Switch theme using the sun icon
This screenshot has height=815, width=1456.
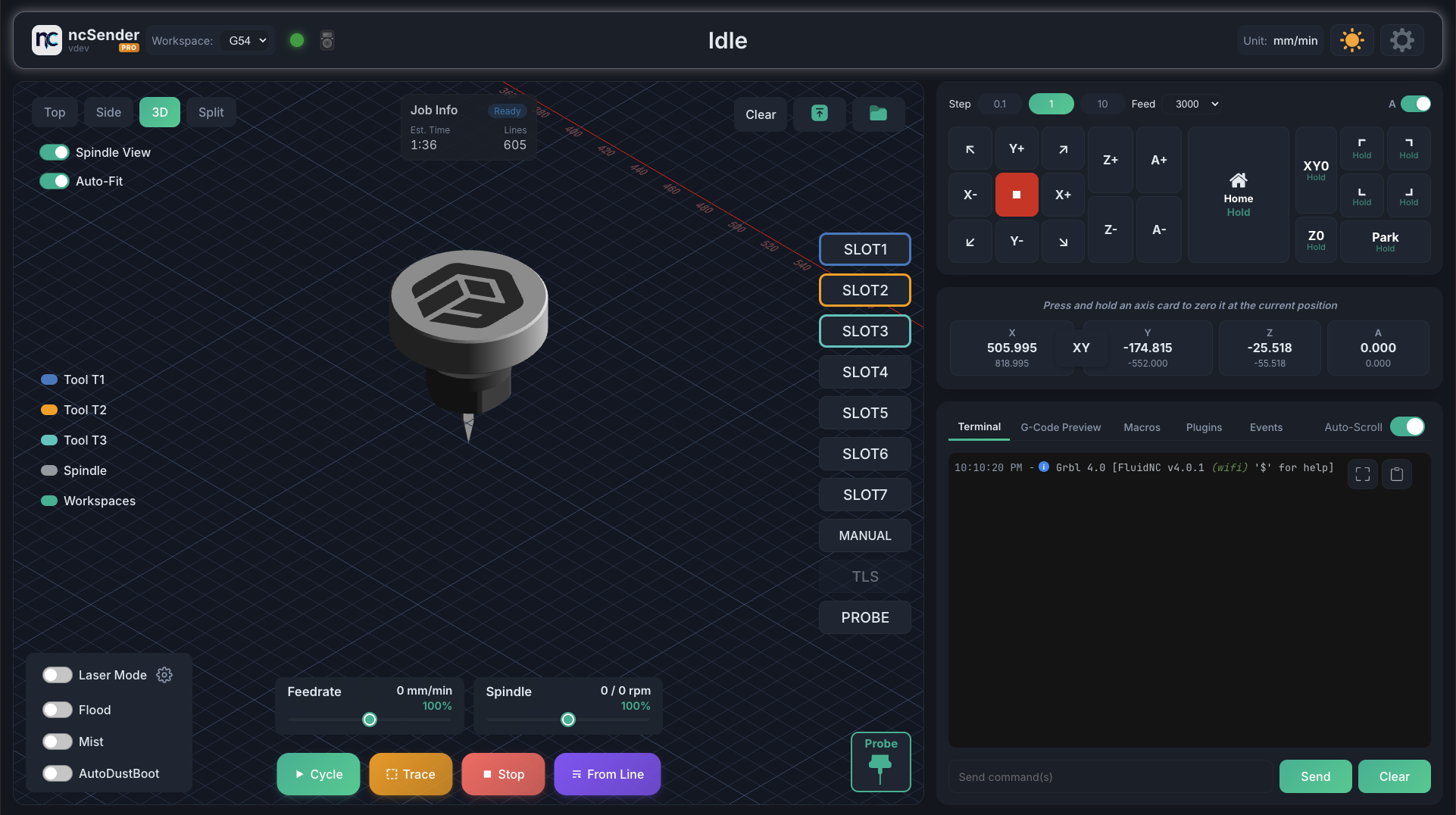(1351, 40)
